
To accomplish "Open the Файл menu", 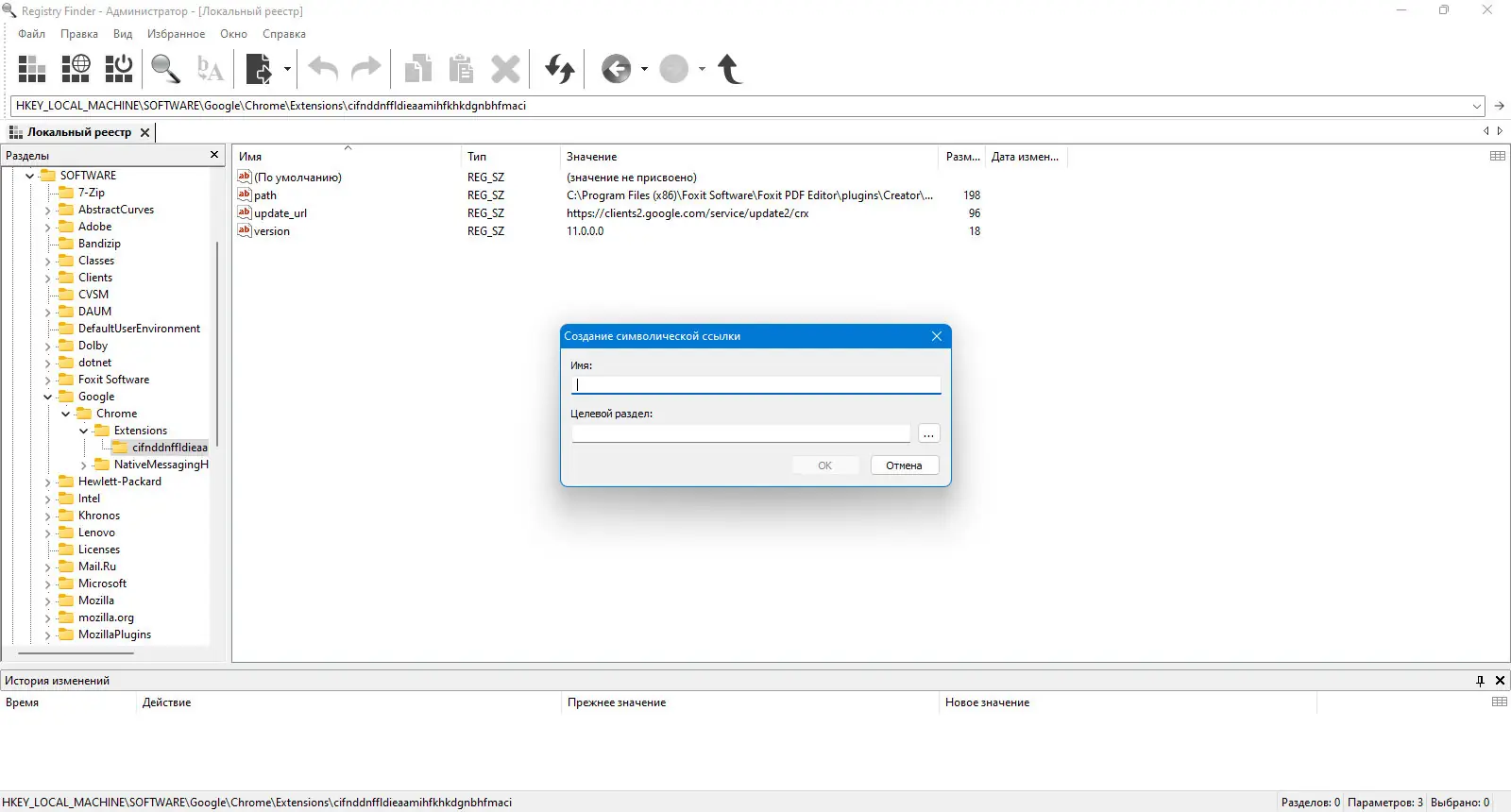I will coord(32,34).
